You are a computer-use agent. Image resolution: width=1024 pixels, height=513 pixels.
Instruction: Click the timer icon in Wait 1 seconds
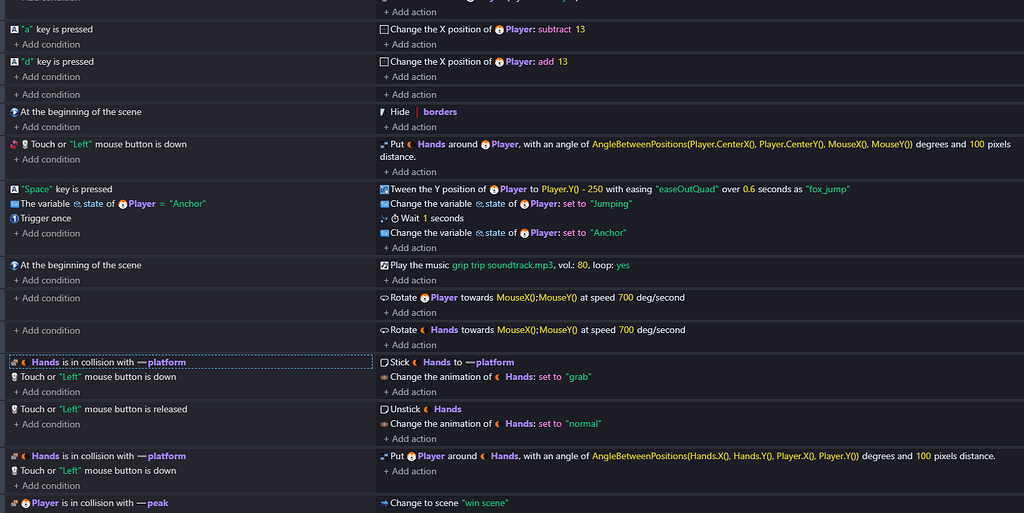point(395,219)
